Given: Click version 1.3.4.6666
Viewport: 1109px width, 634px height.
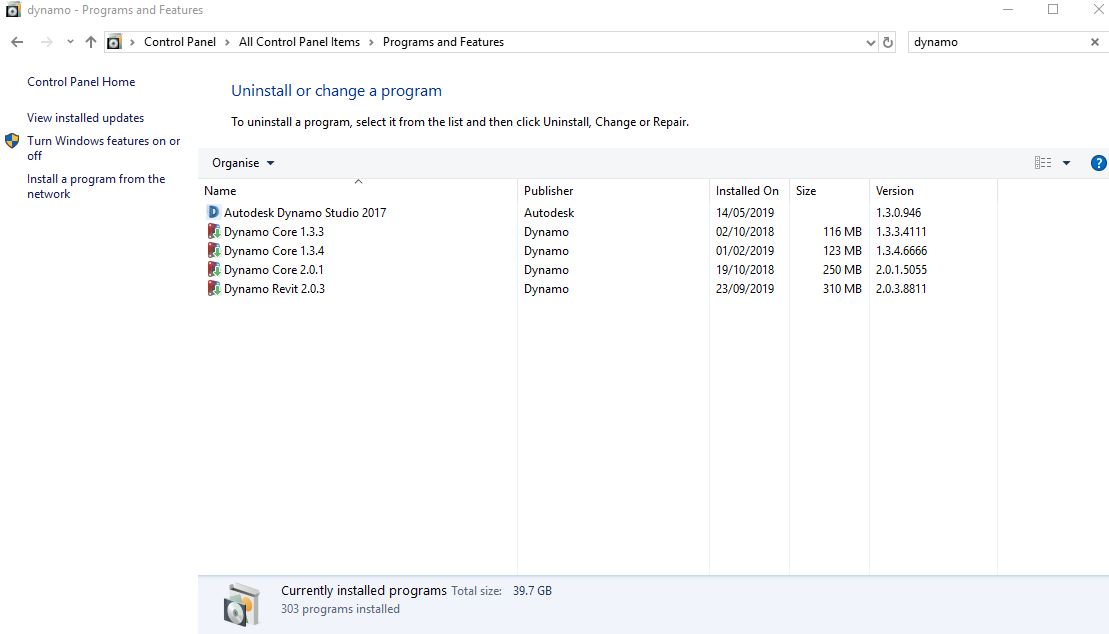Looking at the screenshot, I should pos(901,250).
